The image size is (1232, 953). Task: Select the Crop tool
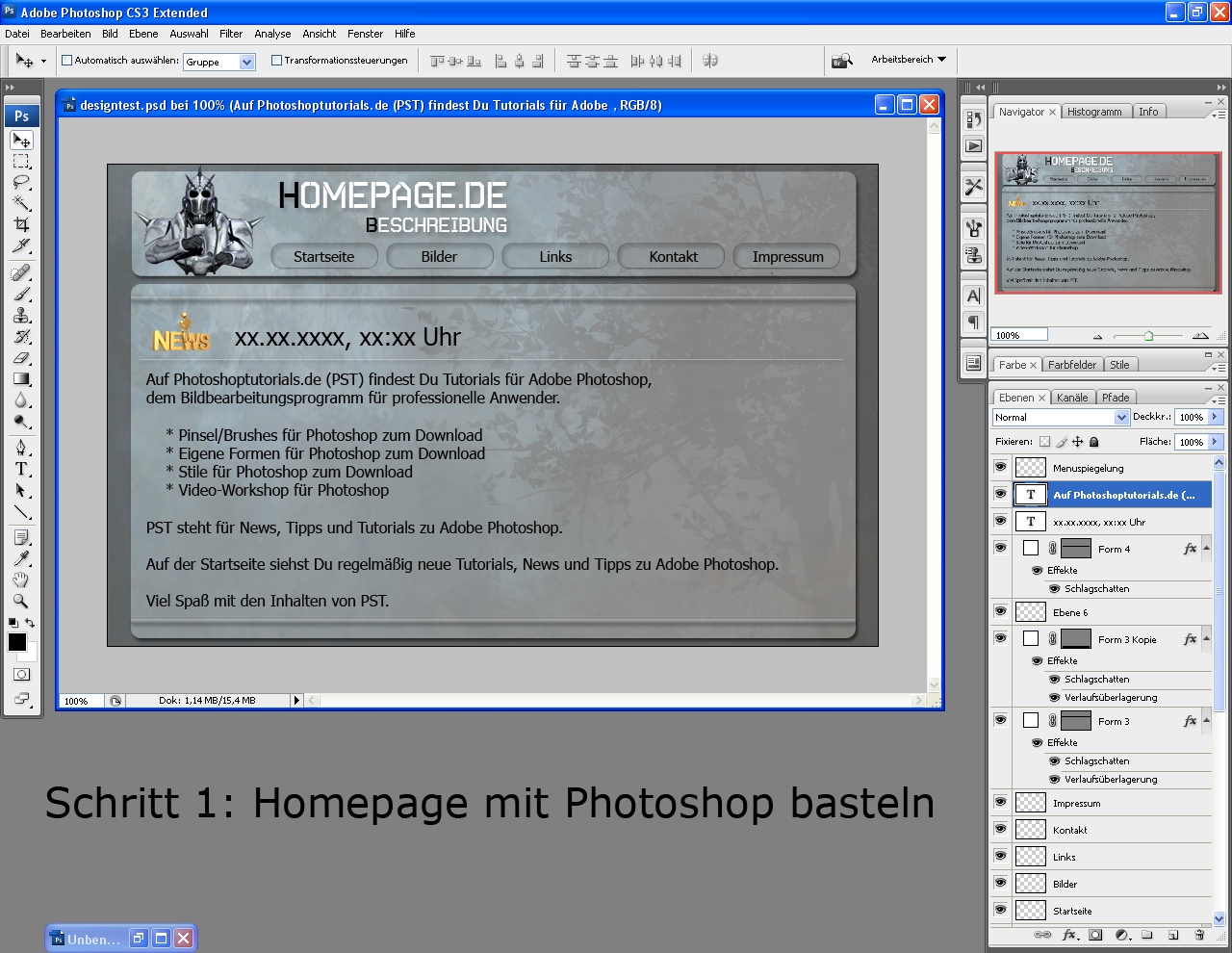[x=21, y=224]
